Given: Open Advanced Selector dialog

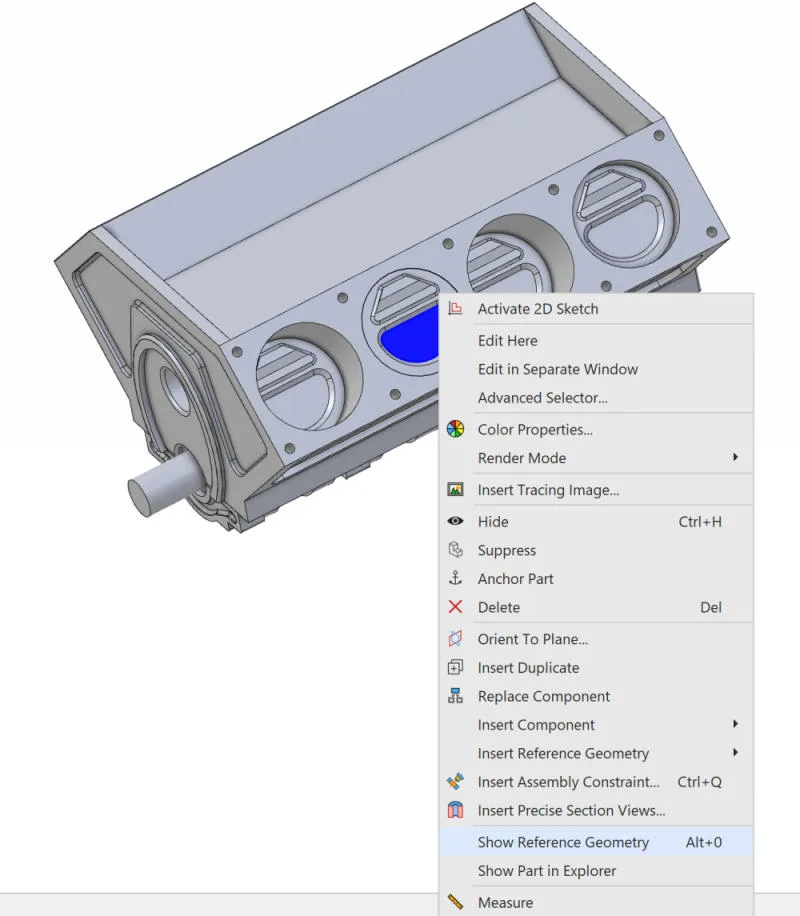Looking at the screenshot, I should coord(596,398).
